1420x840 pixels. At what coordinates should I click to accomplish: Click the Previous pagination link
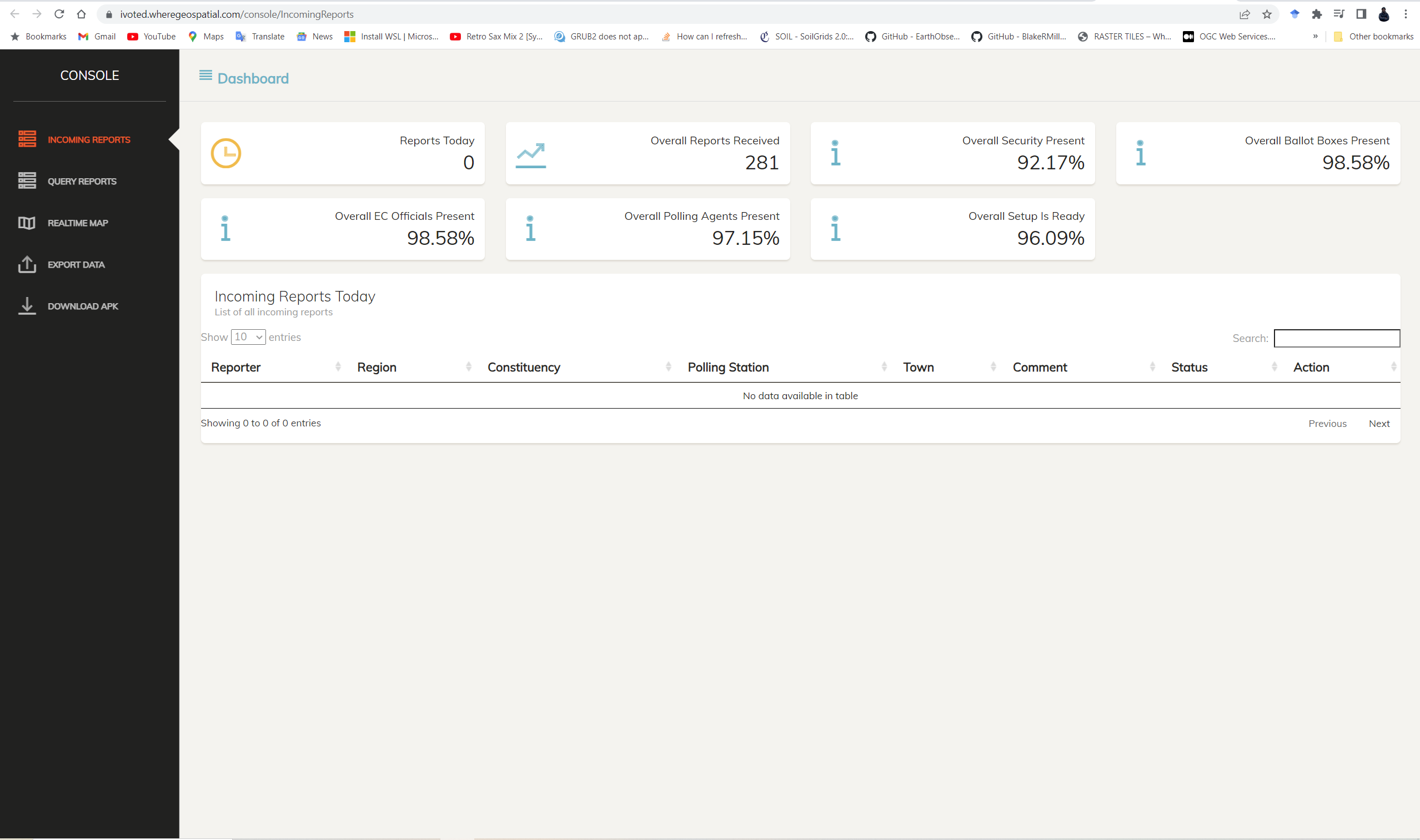point(1327,424)
